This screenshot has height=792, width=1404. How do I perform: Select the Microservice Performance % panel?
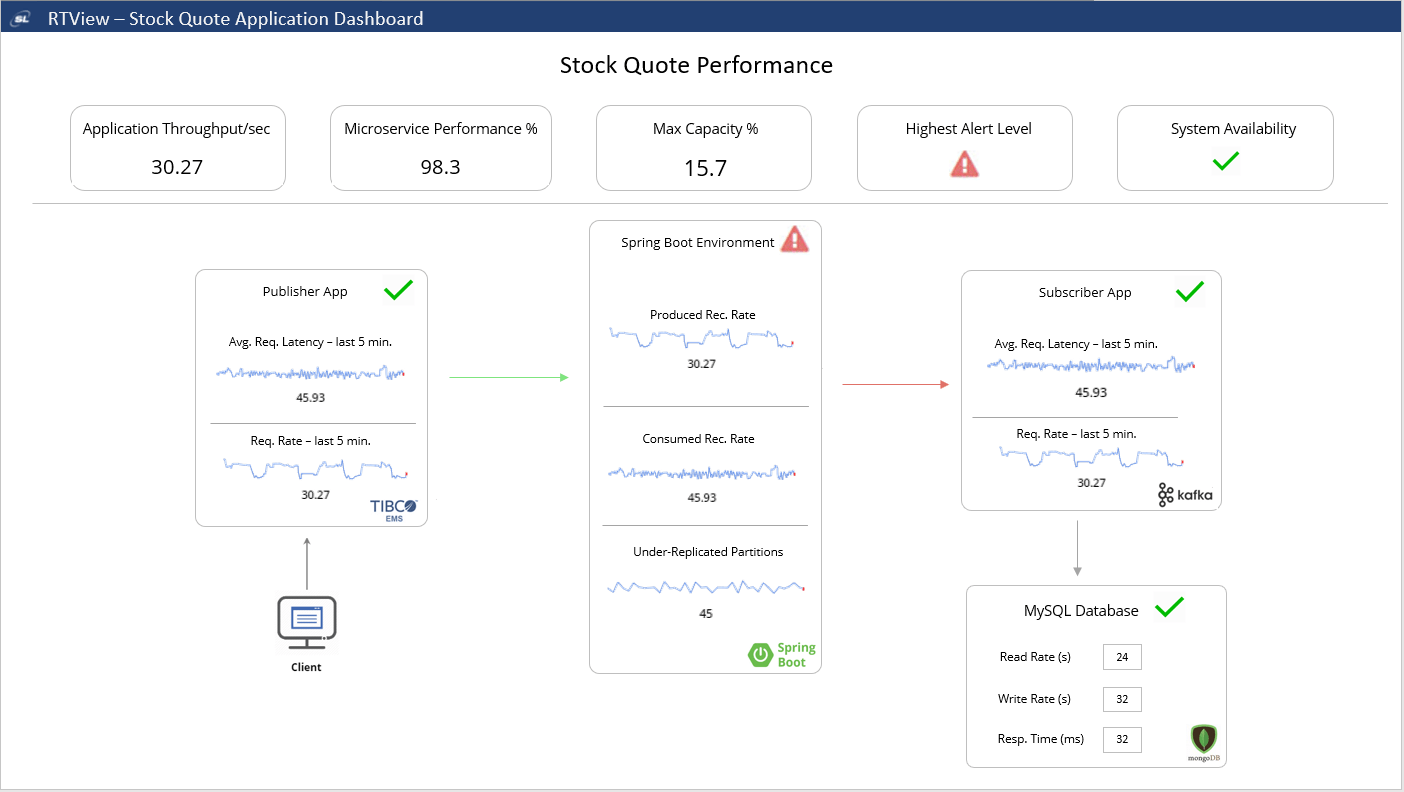[x=440, y=147]
